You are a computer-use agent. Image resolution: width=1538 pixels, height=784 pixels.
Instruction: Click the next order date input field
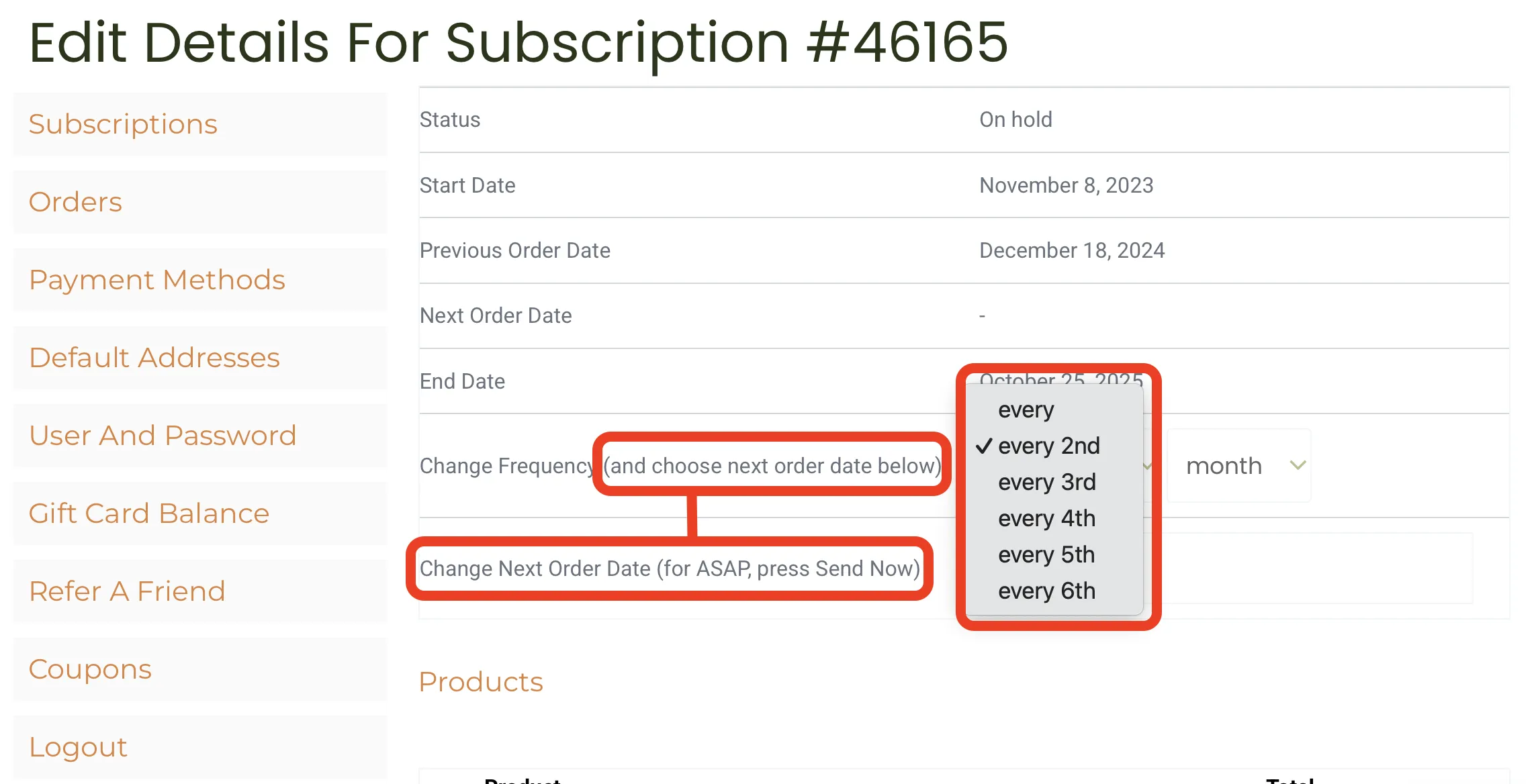1316,568
